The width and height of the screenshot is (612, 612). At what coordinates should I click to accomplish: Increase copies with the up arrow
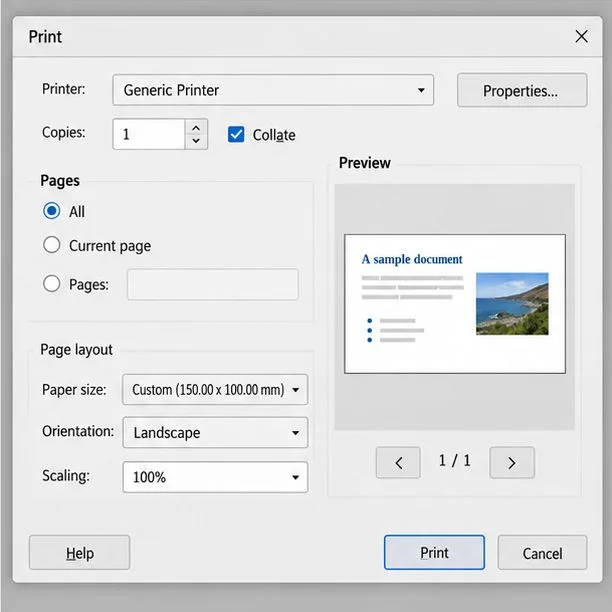click(x=196, y=127)
